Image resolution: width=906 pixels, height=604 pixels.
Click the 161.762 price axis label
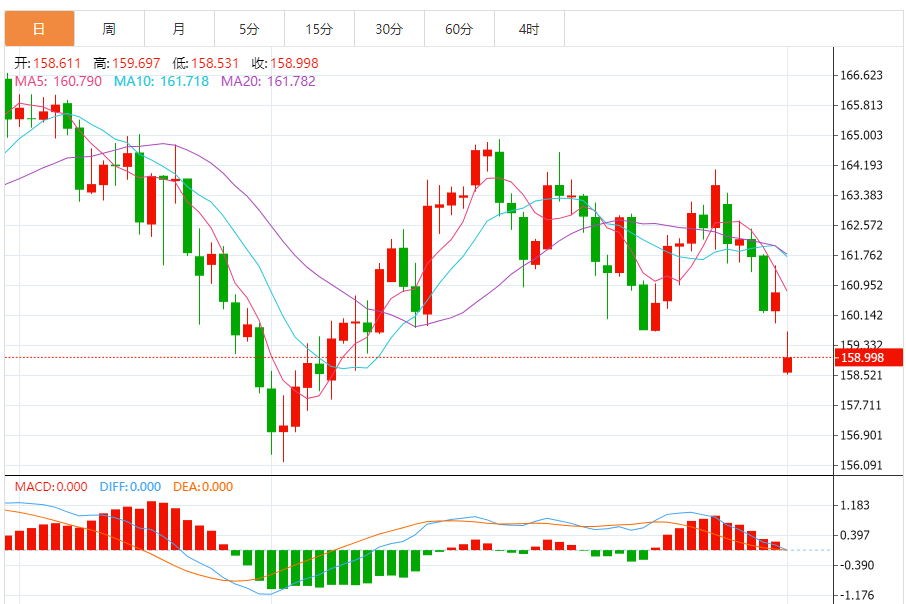[861, 255]
